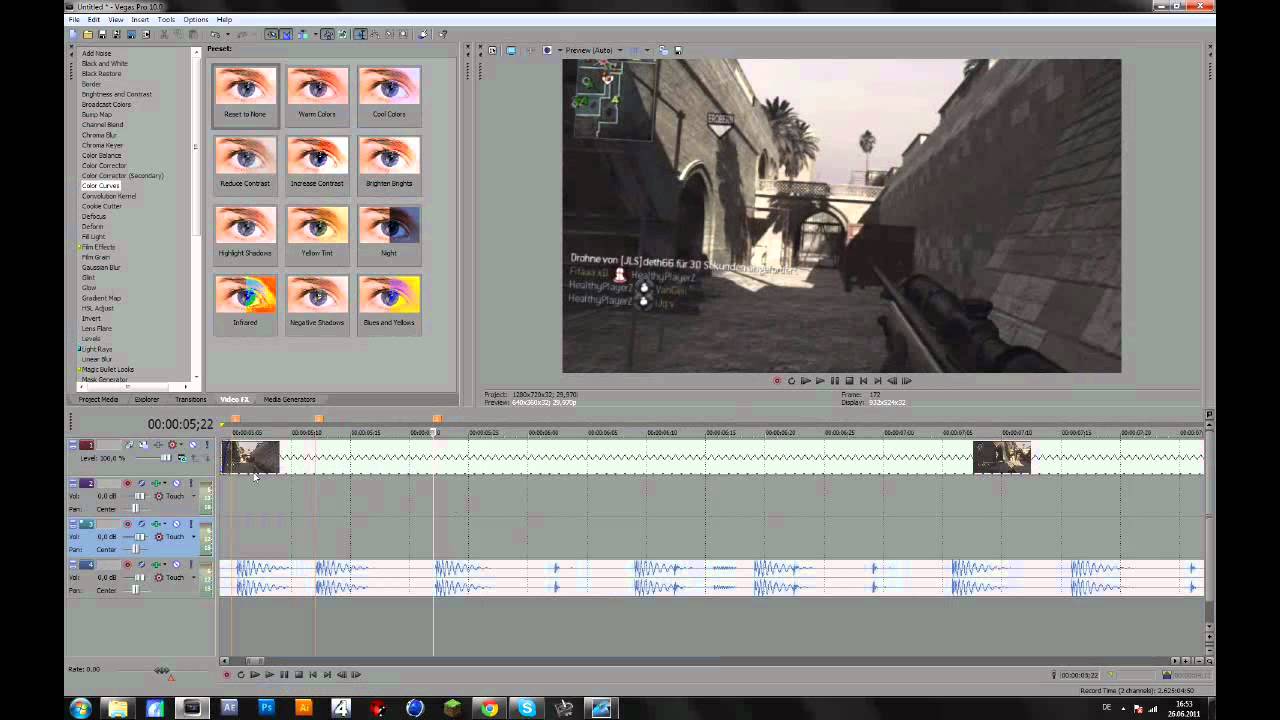Click the preview Loop Playback button
The height and width of the screenshot is (720, 1280).
(791, 380)
